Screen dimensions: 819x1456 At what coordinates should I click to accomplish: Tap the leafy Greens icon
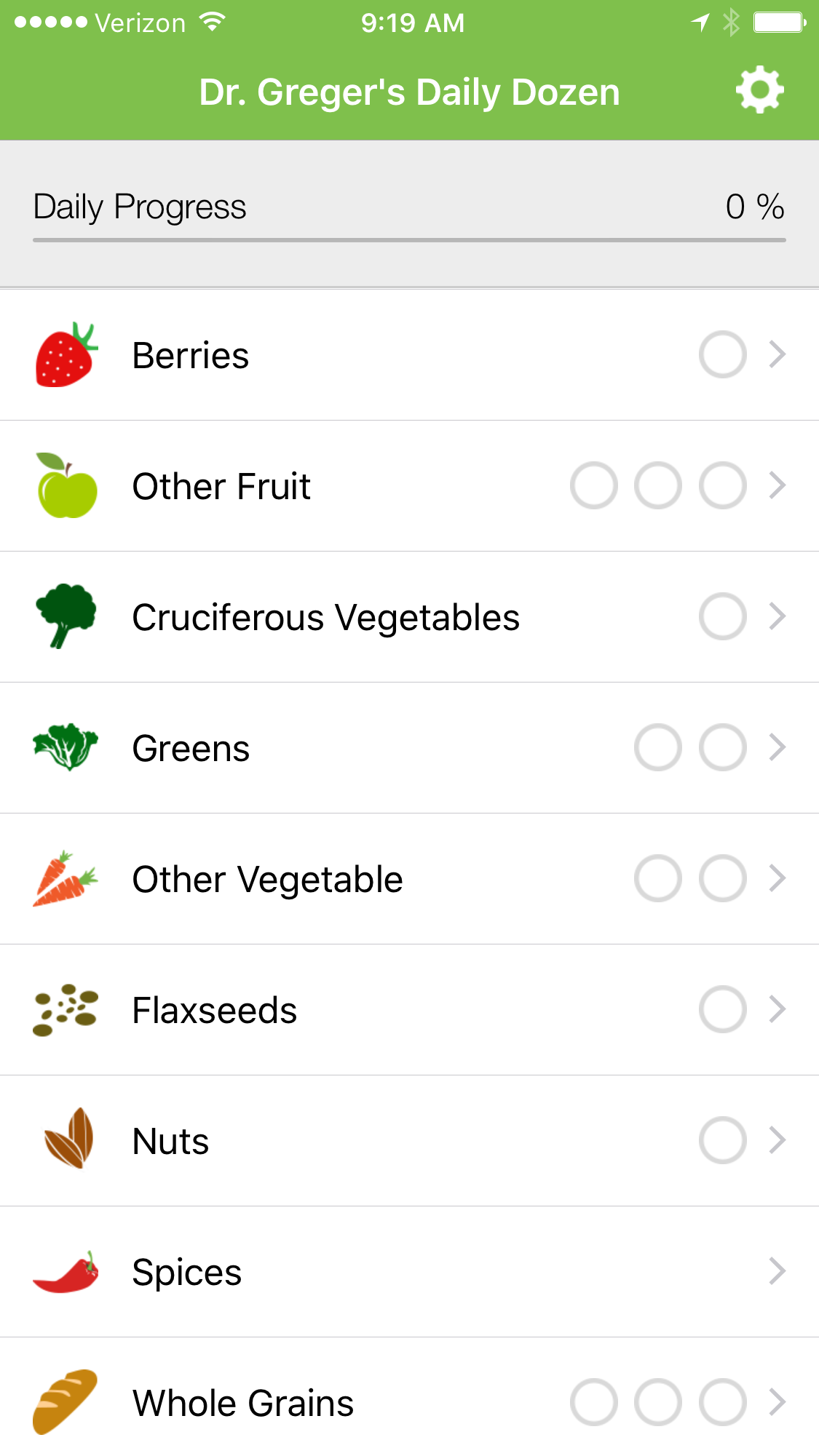point(66,747)
